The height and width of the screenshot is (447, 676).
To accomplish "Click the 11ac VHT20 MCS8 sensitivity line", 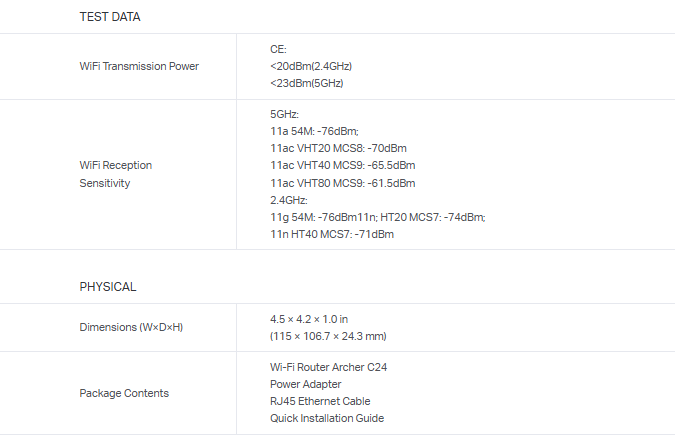I will pos(338,148).
